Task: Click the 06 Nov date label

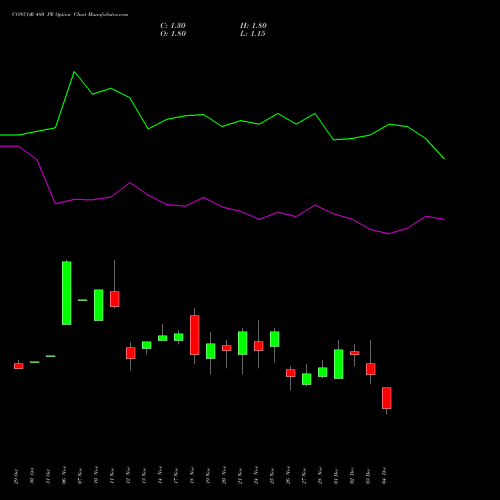Action: pos(64,475)
